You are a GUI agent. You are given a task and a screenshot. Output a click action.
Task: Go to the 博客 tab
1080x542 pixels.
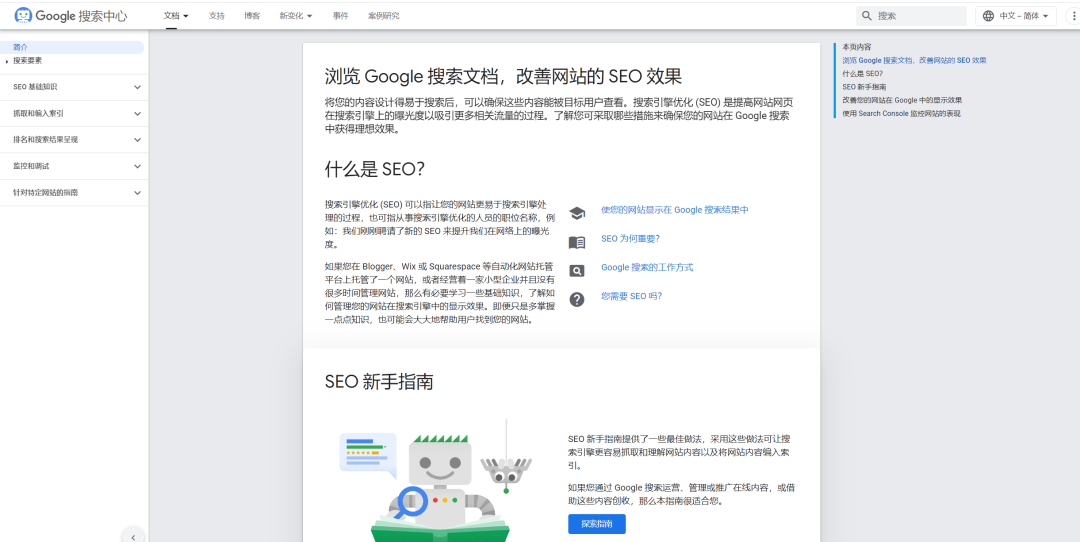[x=252, y=15]
